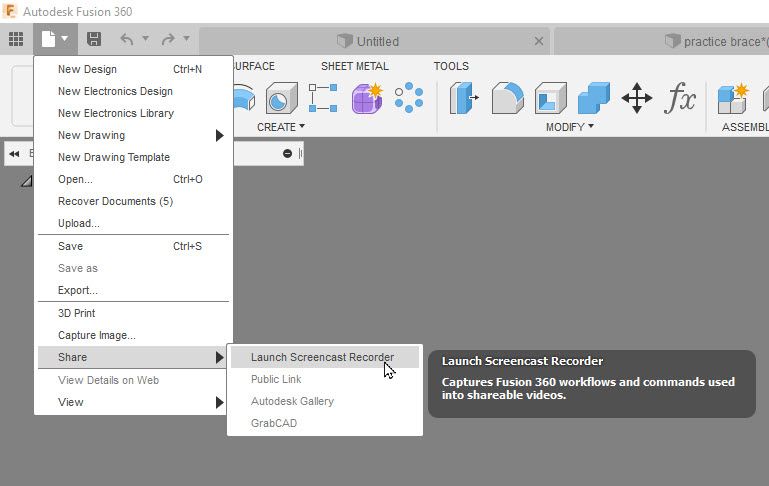Select the Combine tool icon

[x=594, y=98]
